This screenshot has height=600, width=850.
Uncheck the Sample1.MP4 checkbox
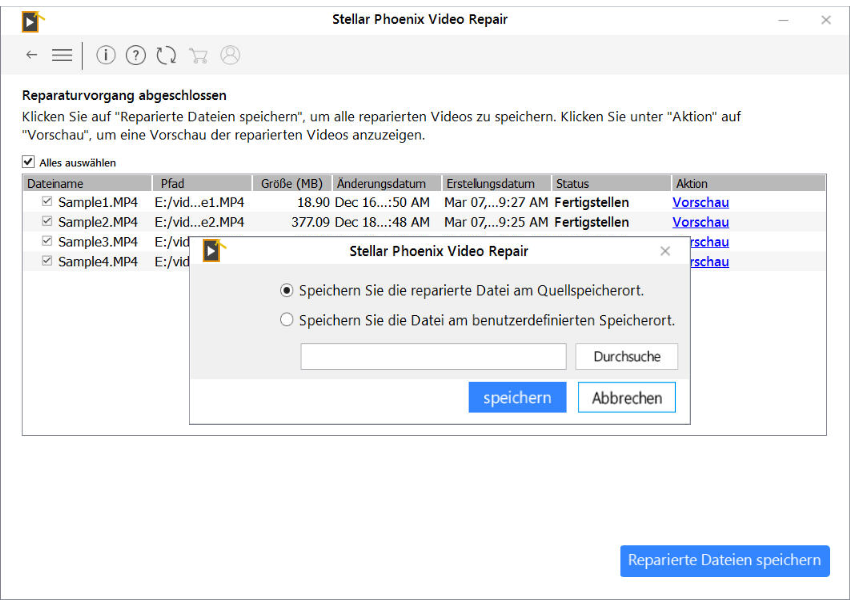(47, 202)
